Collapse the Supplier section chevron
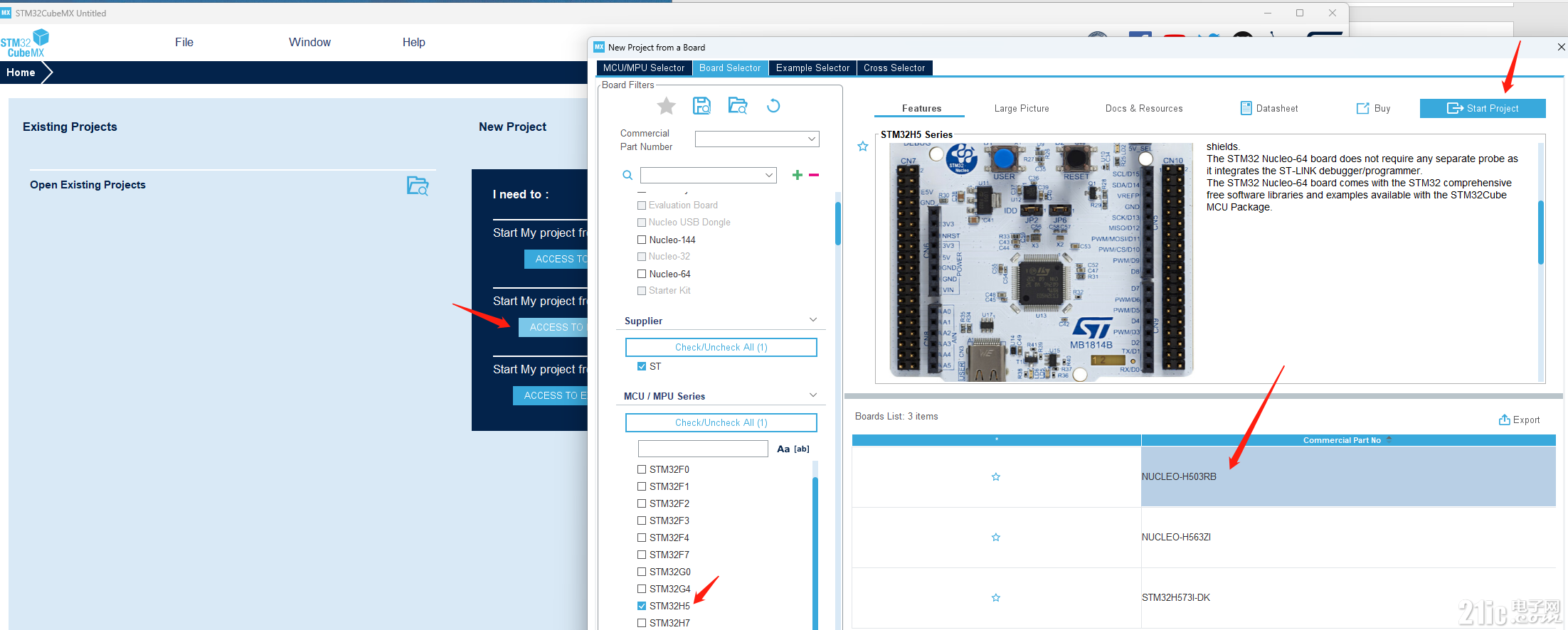Viewport: 1568px width, 630px height. click(x=813, y=320)
